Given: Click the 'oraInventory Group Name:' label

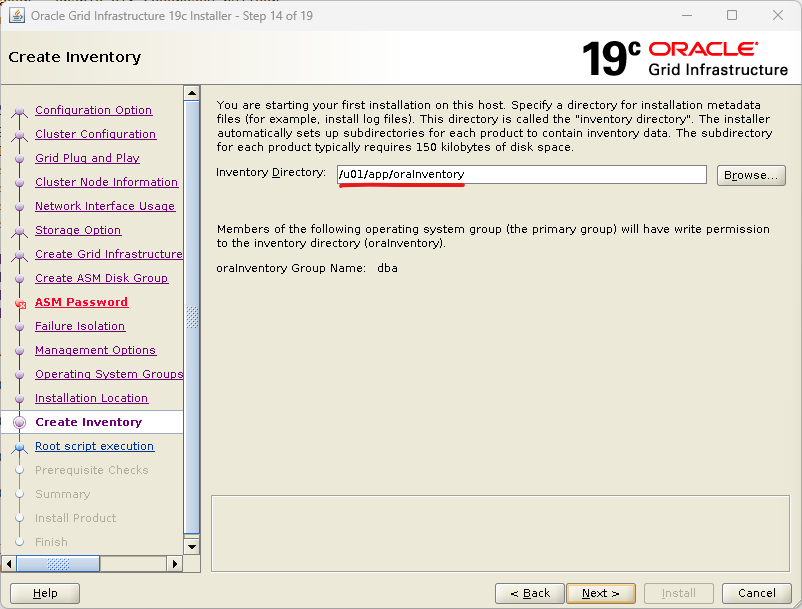Looking at the screenshot, I should [x=291, y=268].
